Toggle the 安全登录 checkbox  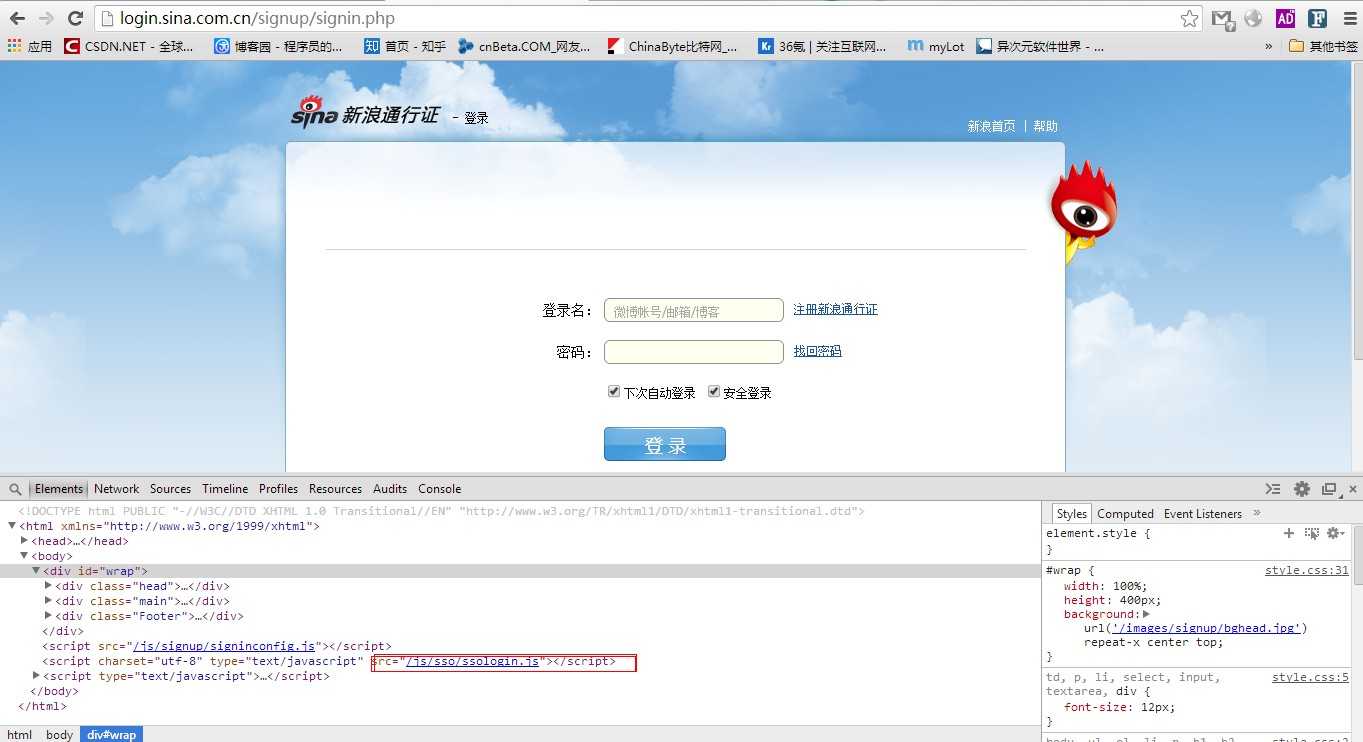click(714, 391)
